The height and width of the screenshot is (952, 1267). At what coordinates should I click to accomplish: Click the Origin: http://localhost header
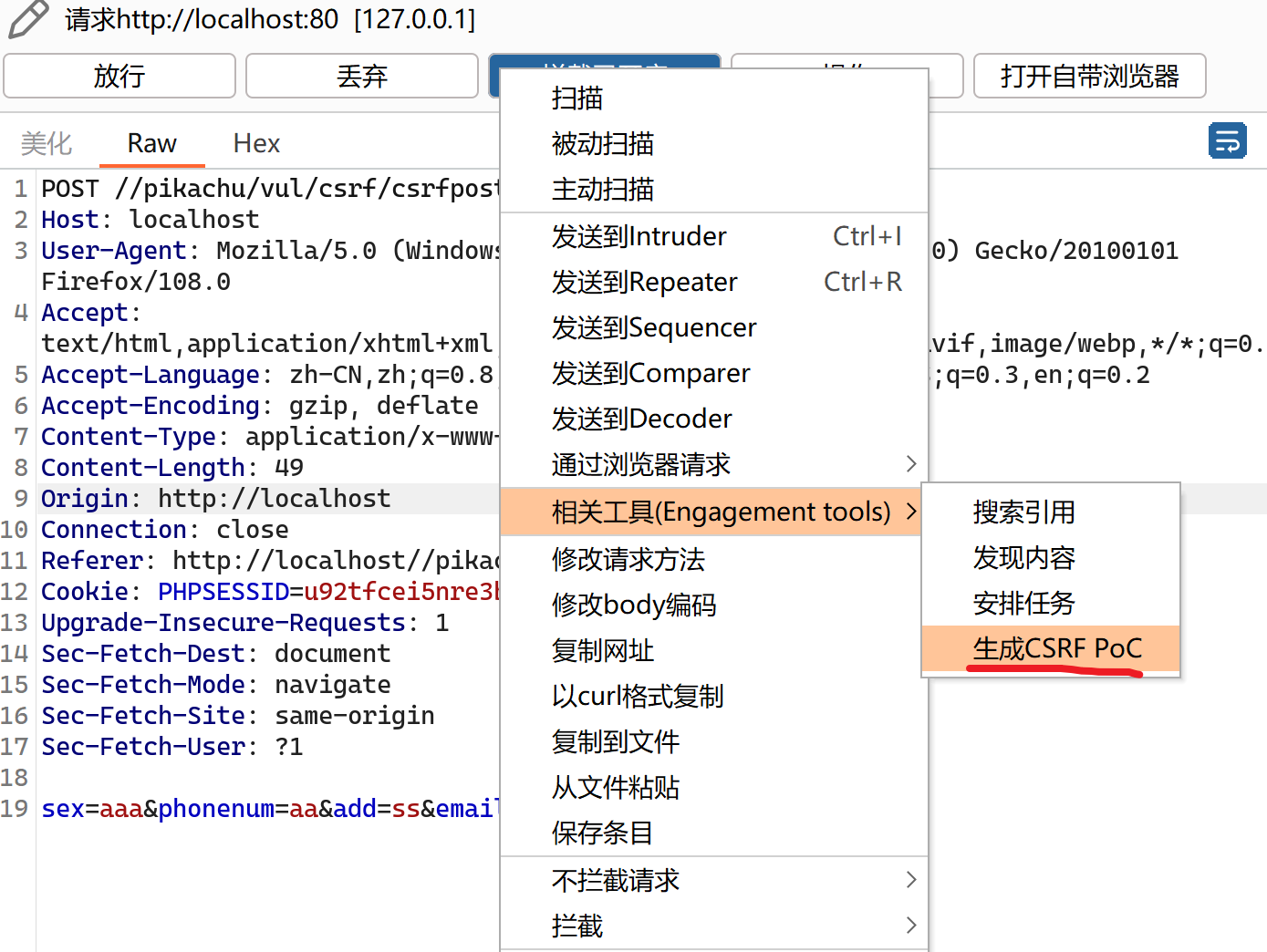pyautogui.click(x=216, y=499)
